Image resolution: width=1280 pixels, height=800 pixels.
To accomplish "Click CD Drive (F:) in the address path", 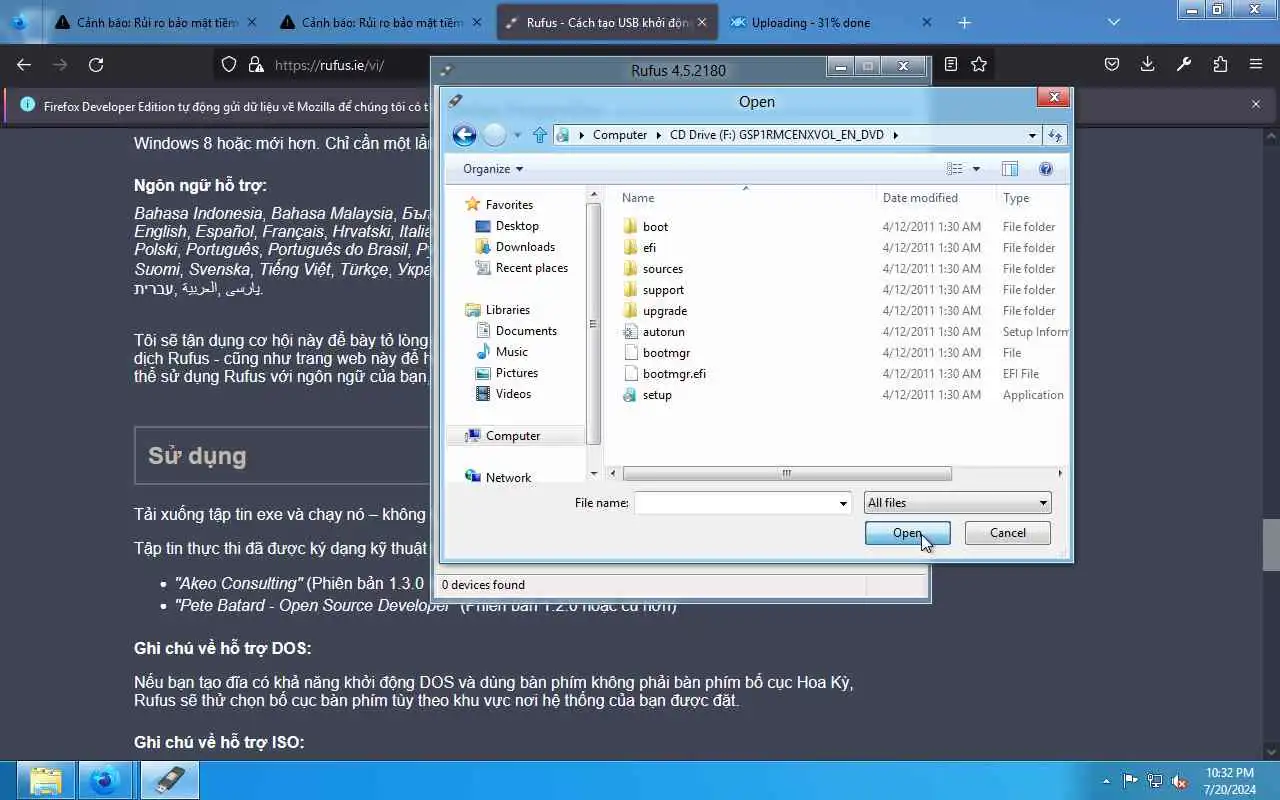I will tap(777, 135).
